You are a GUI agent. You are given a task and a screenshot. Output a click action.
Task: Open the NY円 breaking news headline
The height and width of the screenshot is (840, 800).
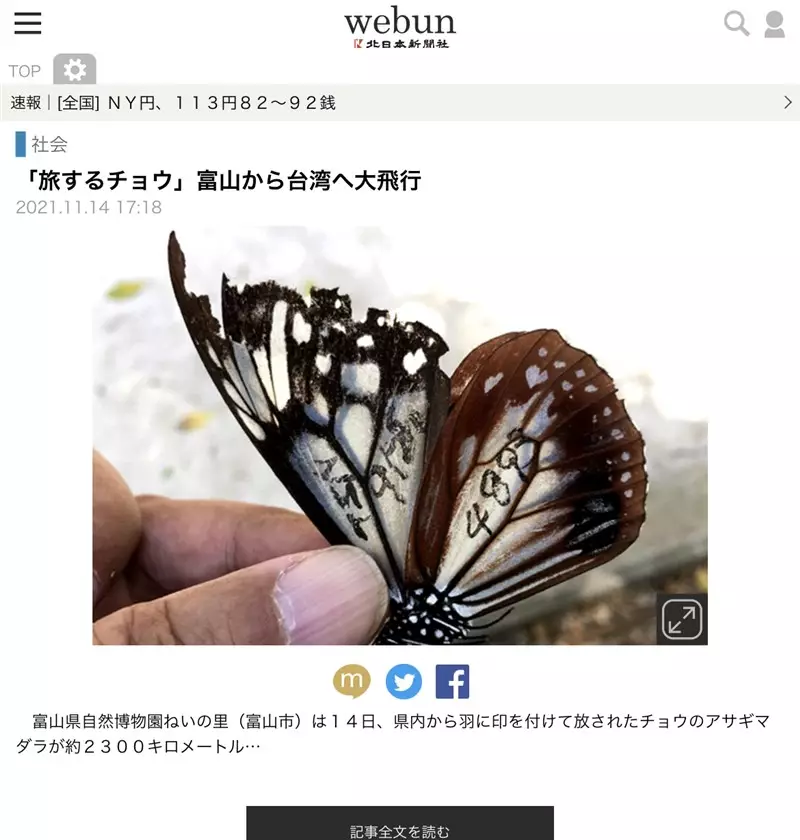coord(196,102)
